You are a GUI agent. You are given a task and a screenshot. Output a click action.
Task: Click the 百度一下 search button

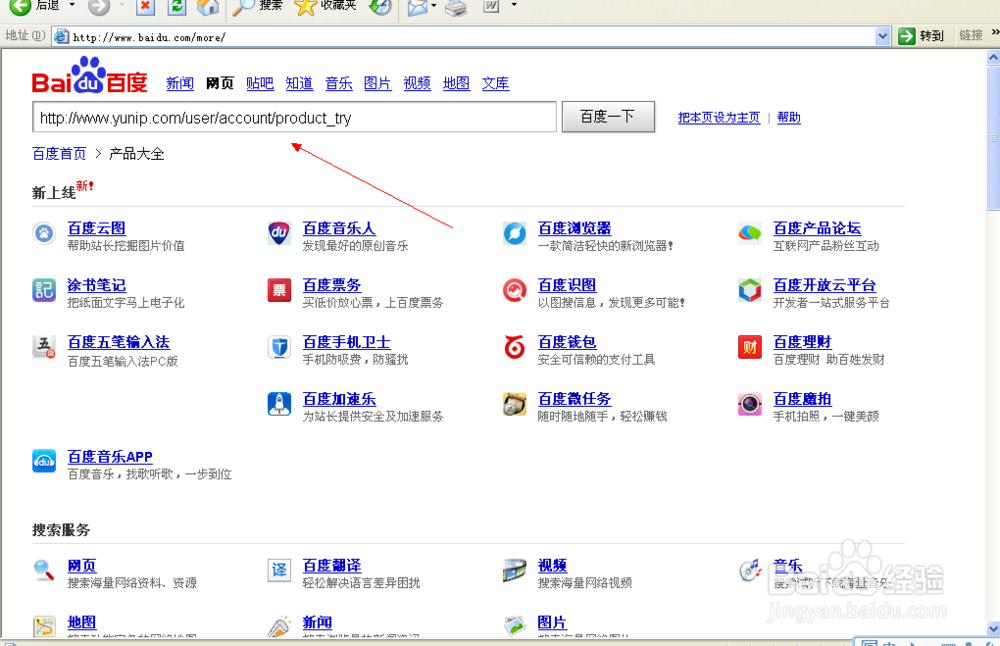click(x=608, y=117)
